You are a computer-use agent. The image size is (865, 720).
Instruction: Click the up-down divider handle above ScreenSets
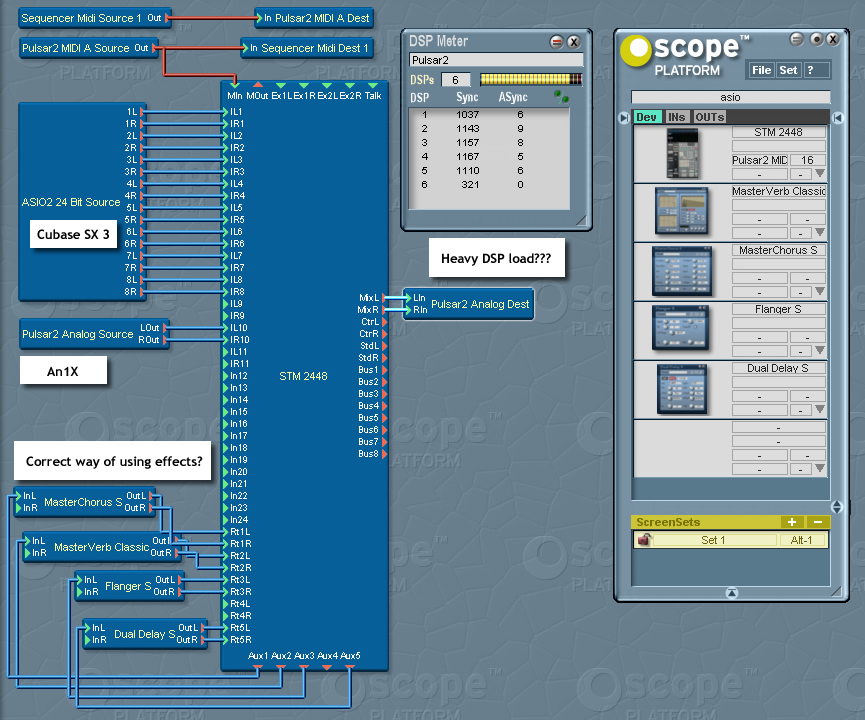pyautogui.click(x=837, y=507)
